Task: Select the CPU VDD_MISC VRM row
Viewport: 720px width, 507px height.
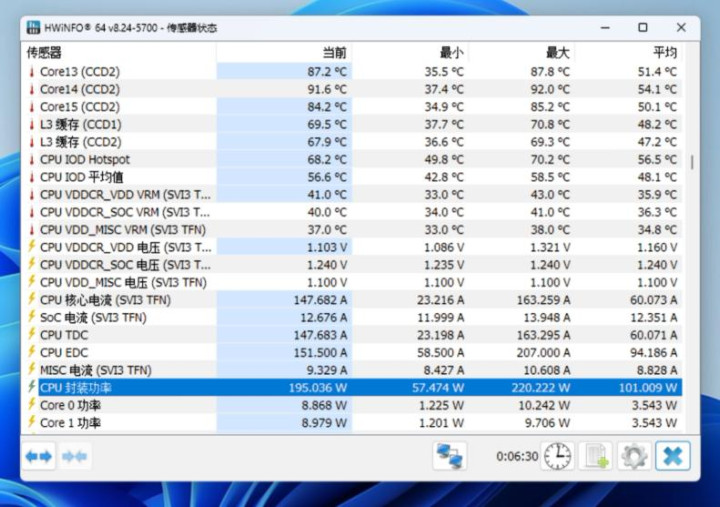Action: [x=352, y=230]
